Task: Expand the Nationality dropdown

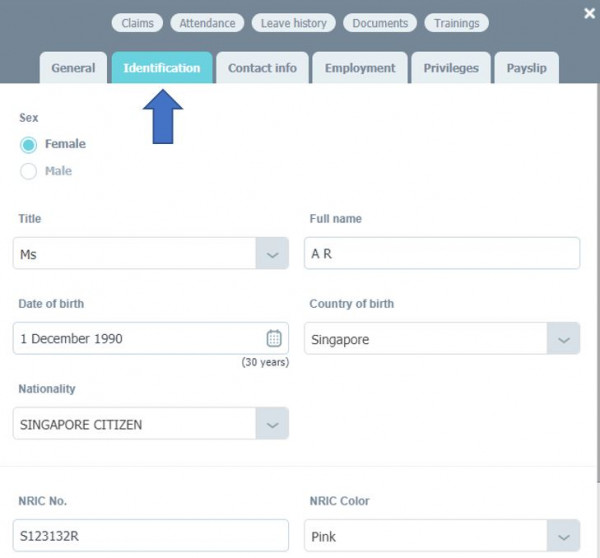Action: (x=272, y=424)
